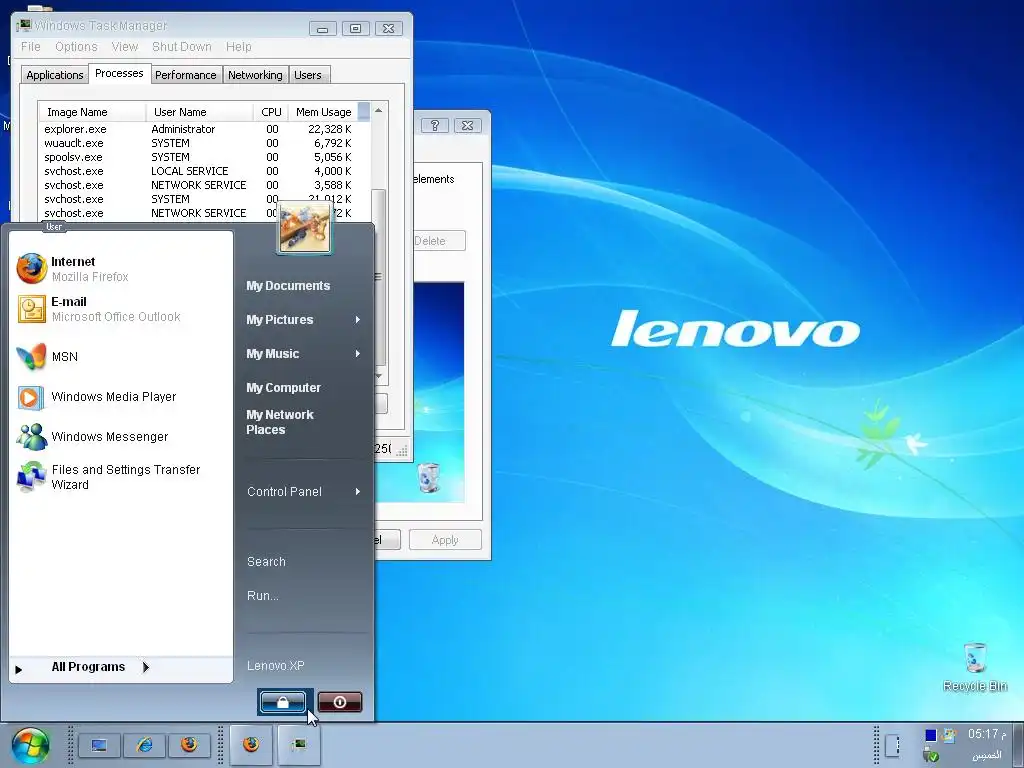Click the Apply button in dialog

tap(445, 540)
